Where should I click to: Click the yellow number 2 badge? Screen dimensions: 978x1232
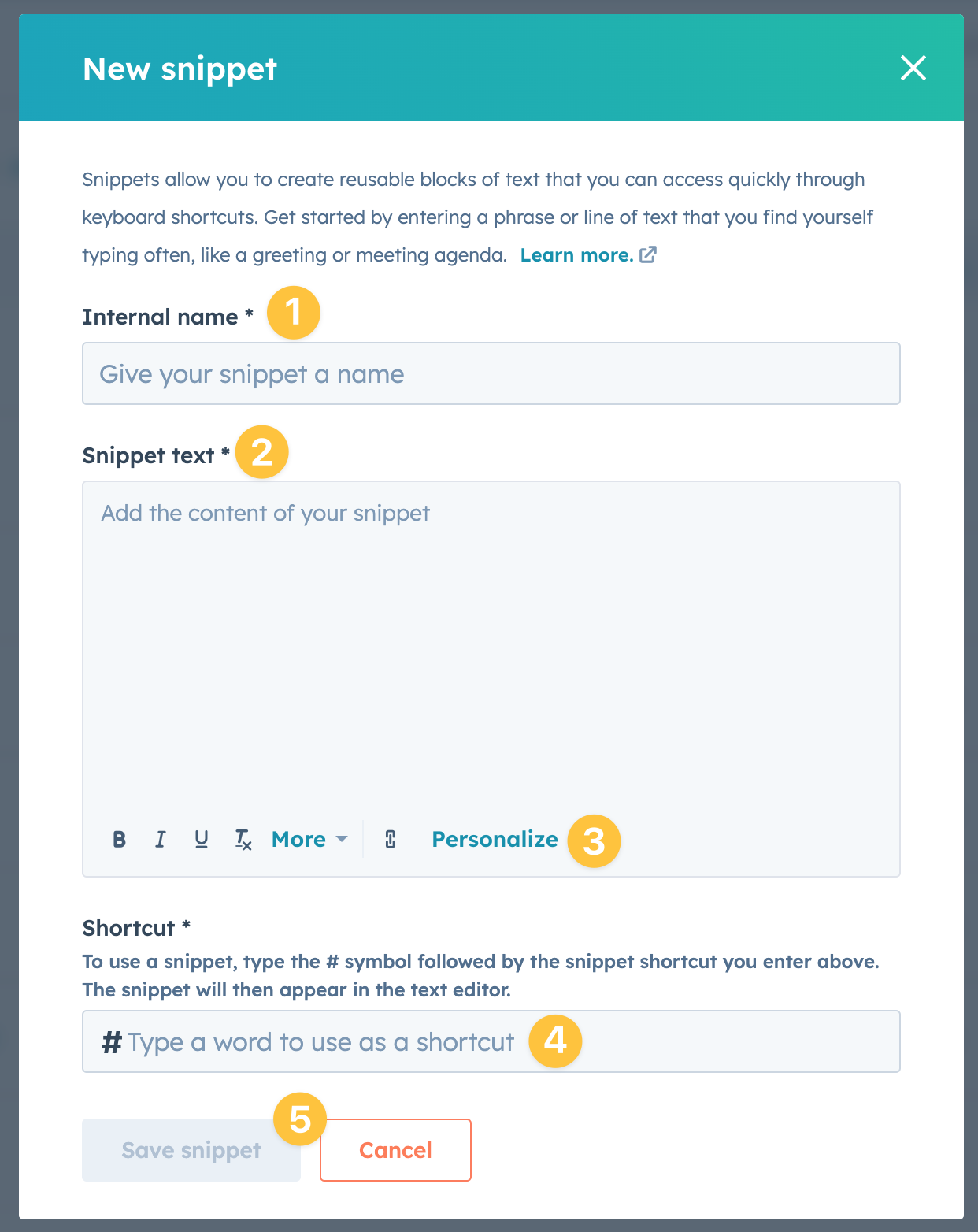point(262,451)
